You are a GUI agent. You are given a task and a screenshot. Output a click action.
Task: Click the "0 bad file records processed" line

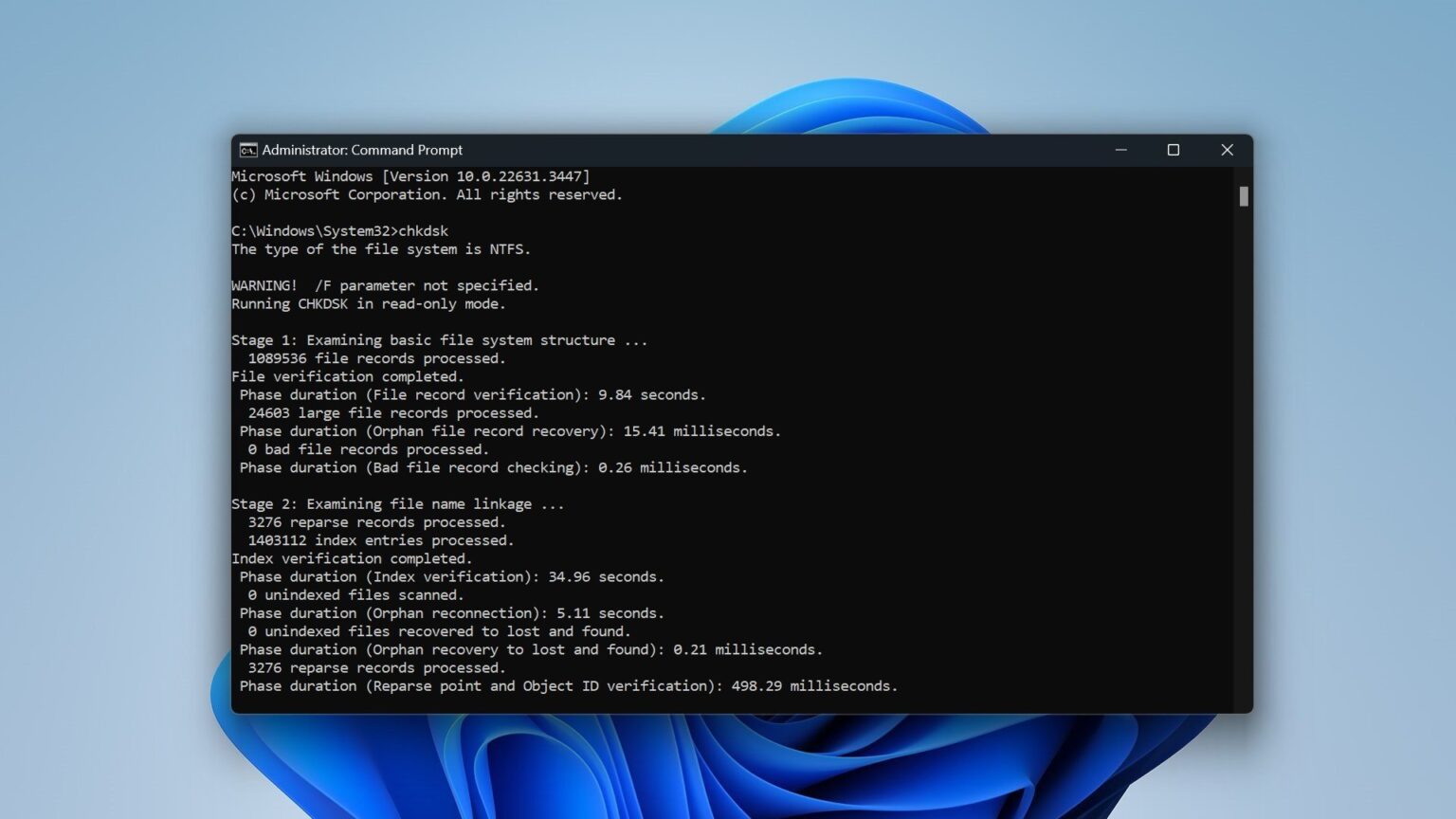[368, 449]
